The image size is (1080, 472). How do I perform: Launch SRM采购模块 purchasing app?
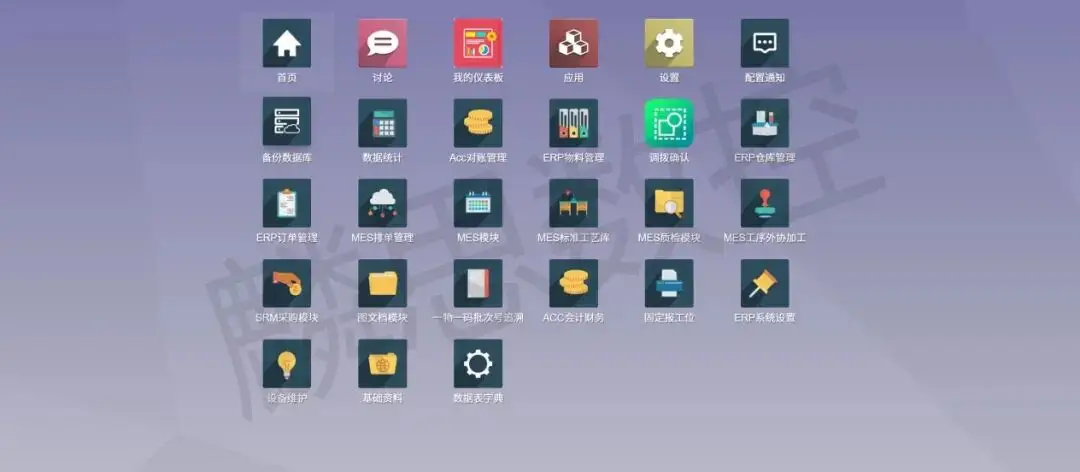287,283
